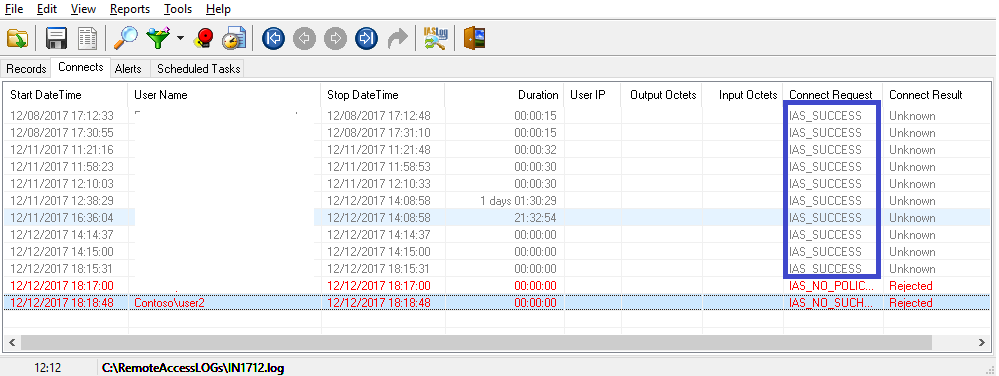This screenshot has height=376, width=999.
Task: Click the scrollbar left arrow
Action: (x=11, y=343)
